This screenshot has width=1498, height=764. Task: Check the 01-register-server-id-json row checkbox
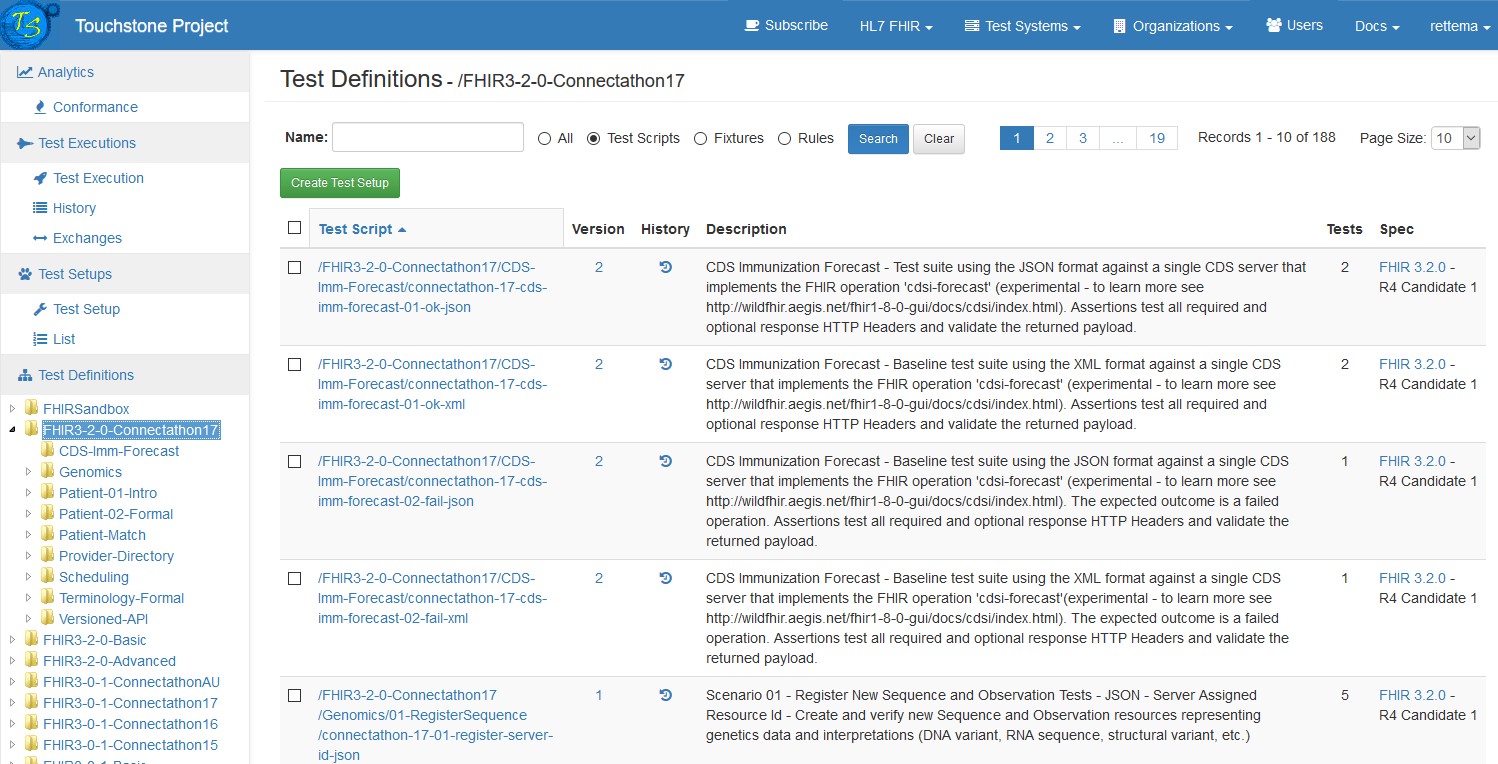pos(294,695)
